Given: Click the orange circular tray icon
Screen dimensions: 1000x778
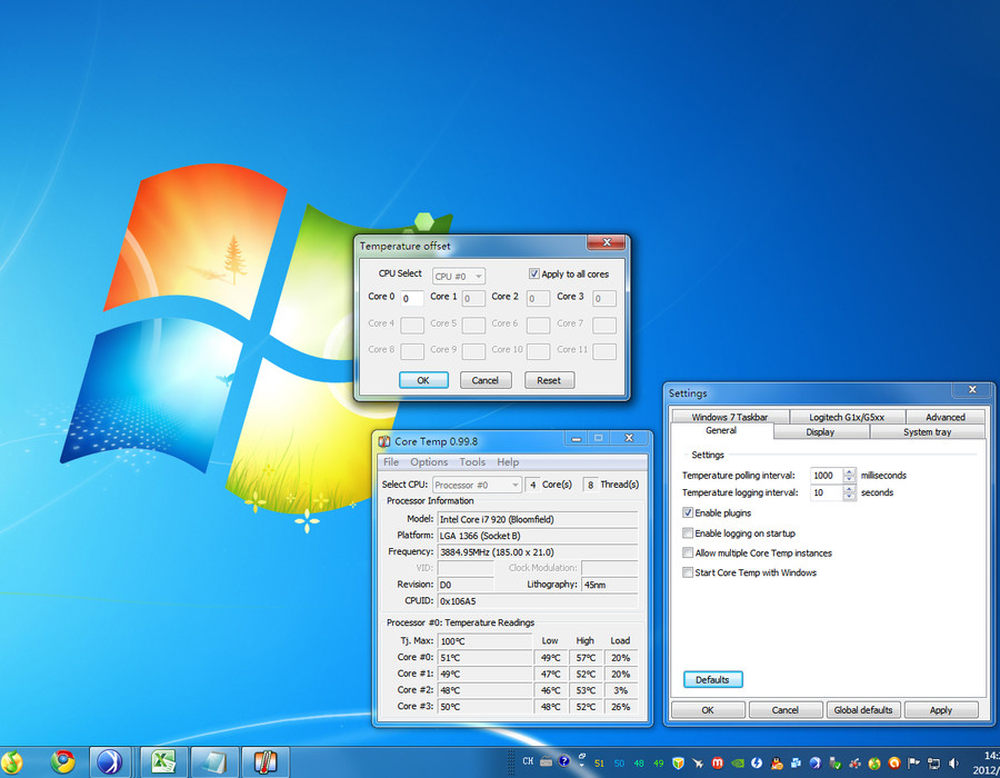Looking at the screenshot, I should point(894,763).
